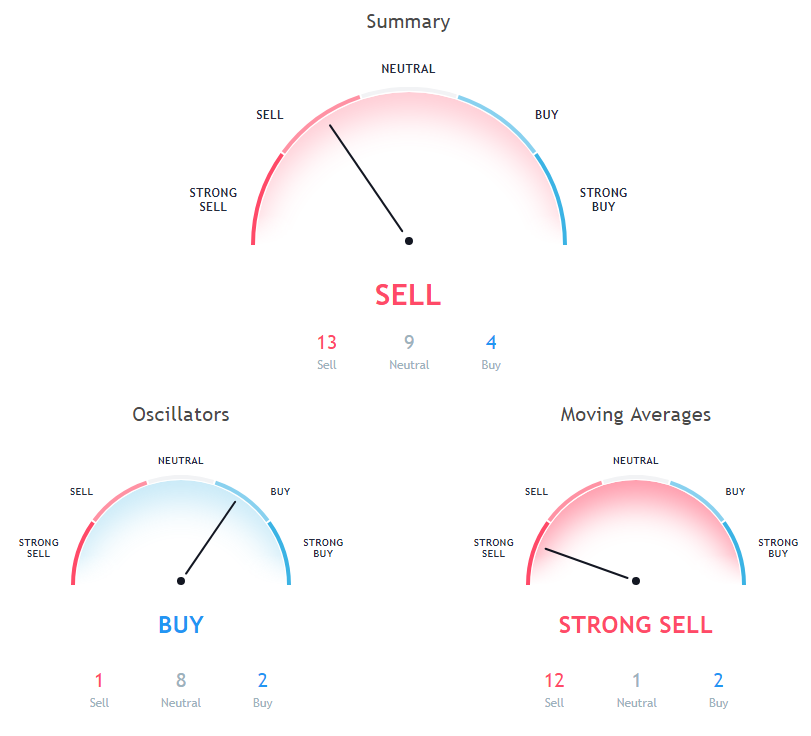The width and height of the screenshot is (811, 736).
Task: Select the Oscillators neutral count 8
Action: 181,681
